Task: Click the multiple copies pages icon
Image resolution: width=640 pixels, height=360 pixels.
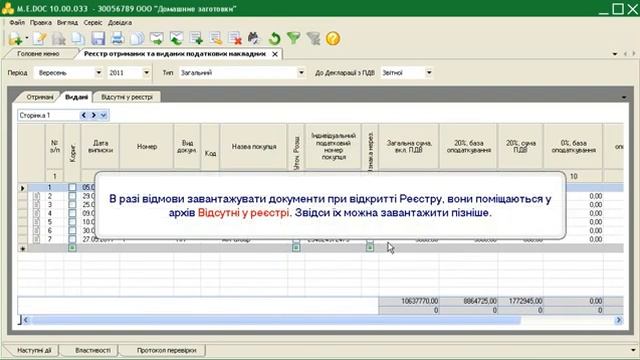Action: point(137,39)
